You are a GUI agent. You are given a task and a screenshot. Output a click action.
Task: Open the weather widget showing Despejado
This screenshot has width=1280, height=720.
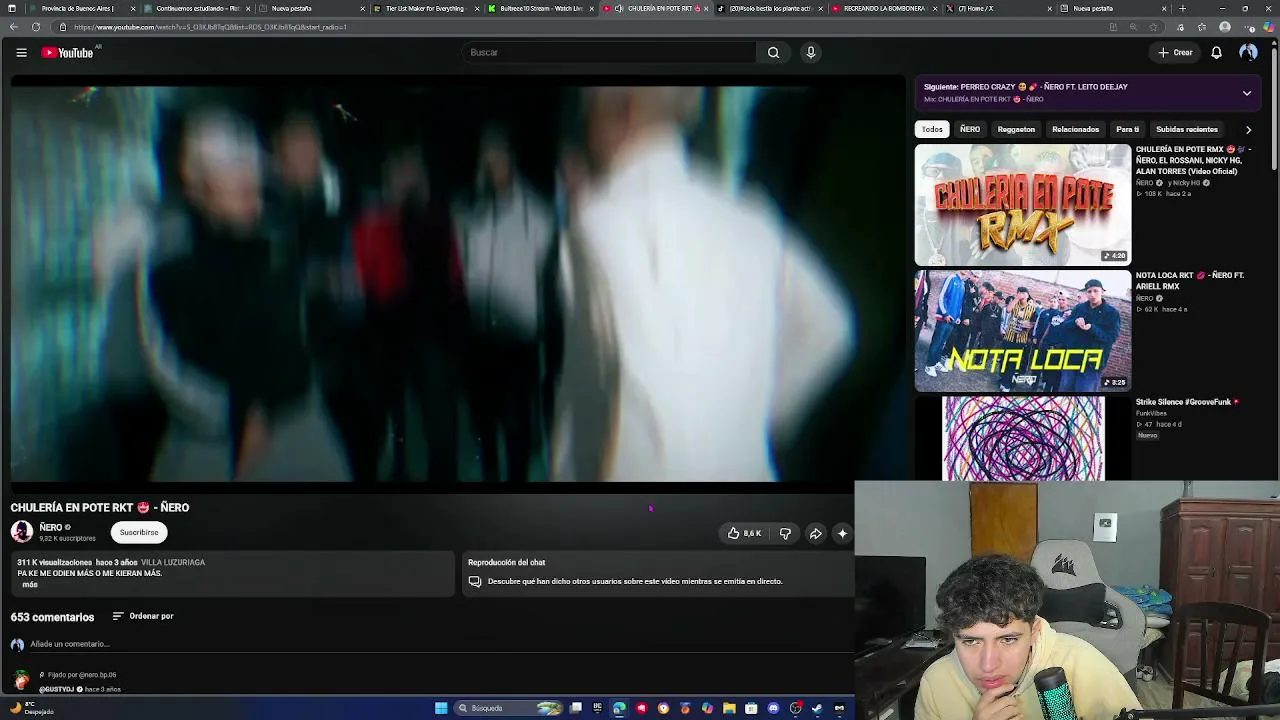click(30, 708)
